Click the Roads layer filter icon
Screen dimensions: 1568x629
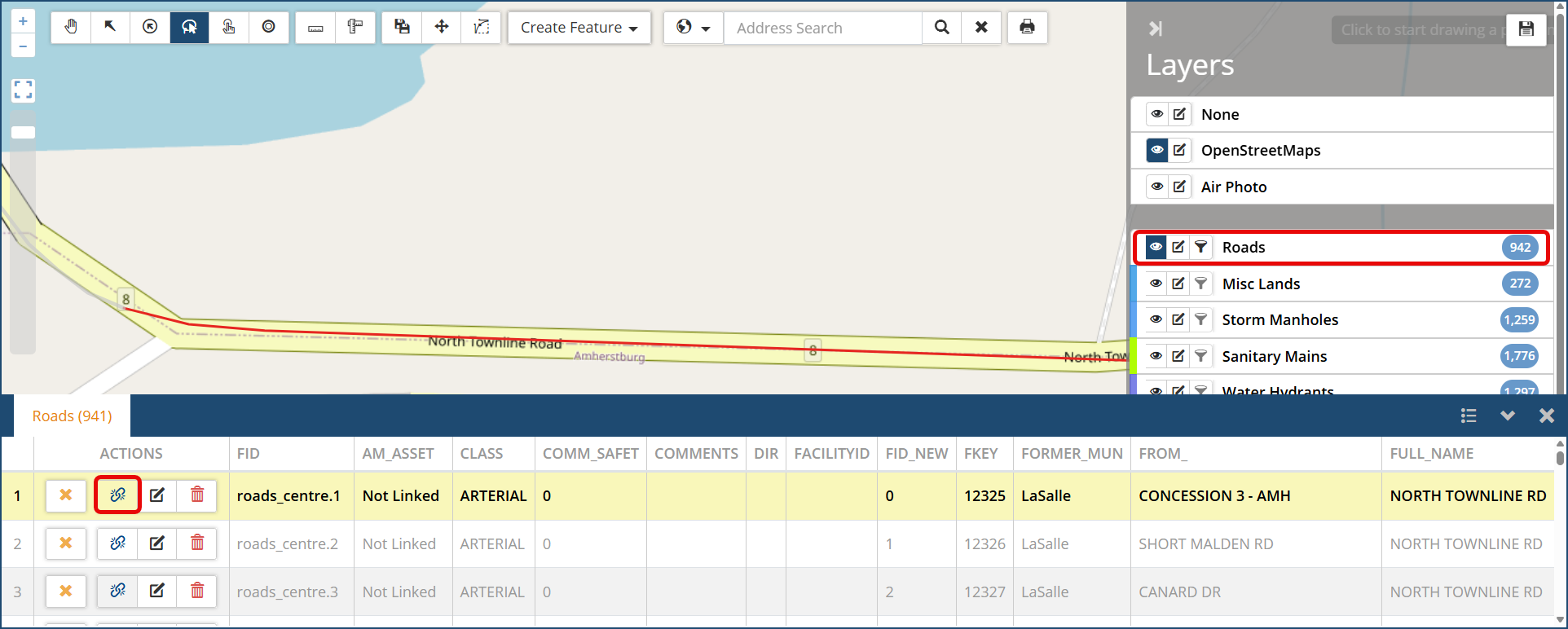click(1200, 247)
